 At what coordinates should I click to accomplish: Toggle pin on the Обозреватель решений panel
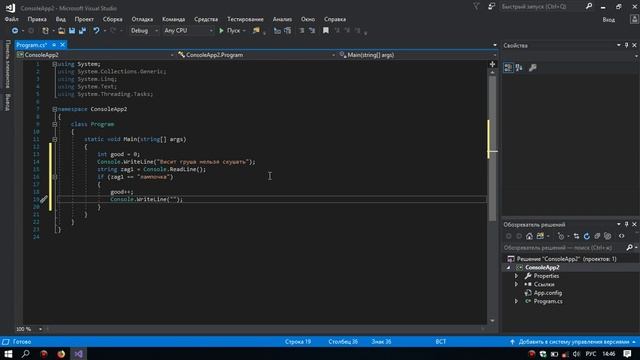coord(627,224)
